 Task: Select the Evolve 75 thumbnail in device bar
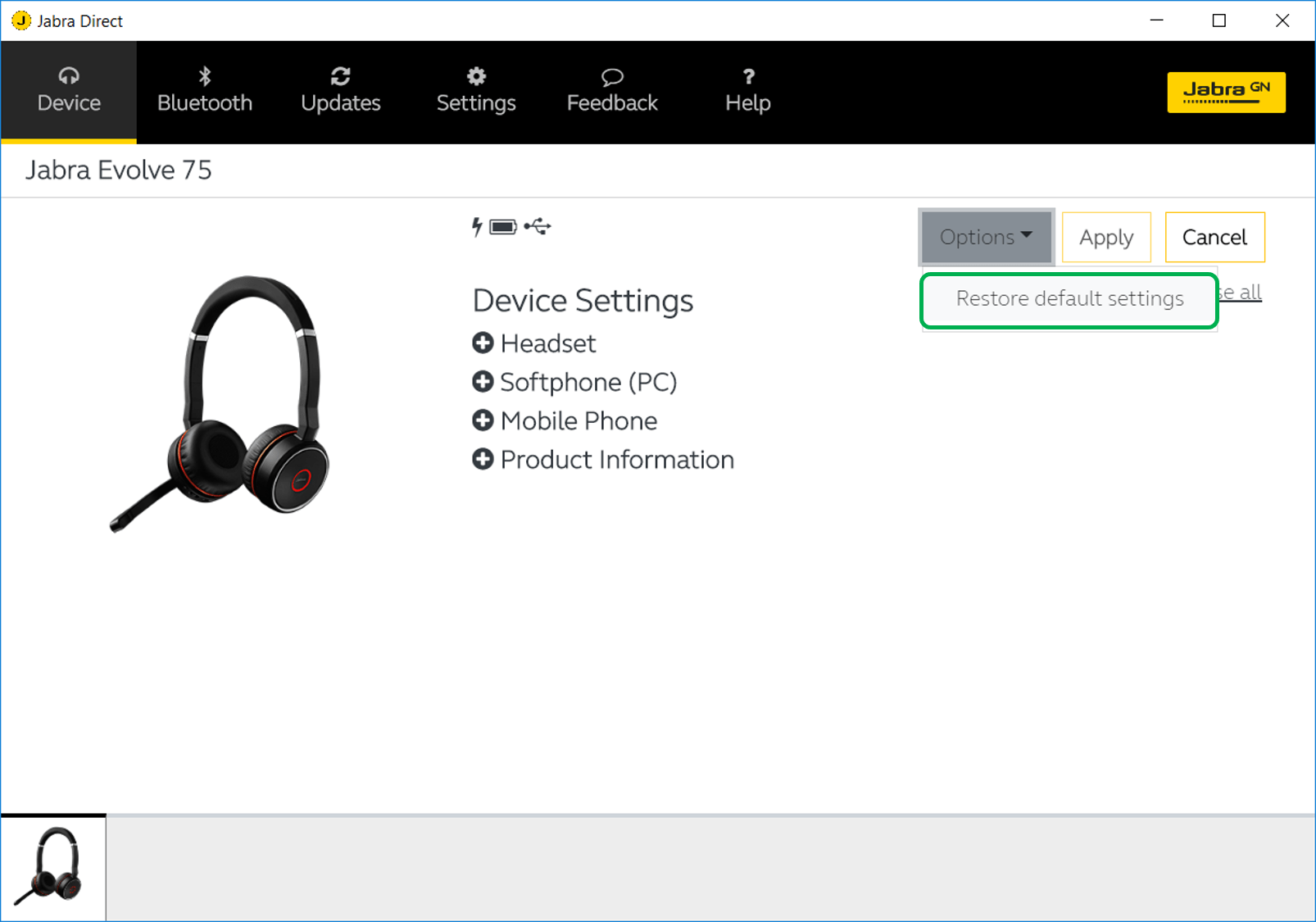click(53, 867)
